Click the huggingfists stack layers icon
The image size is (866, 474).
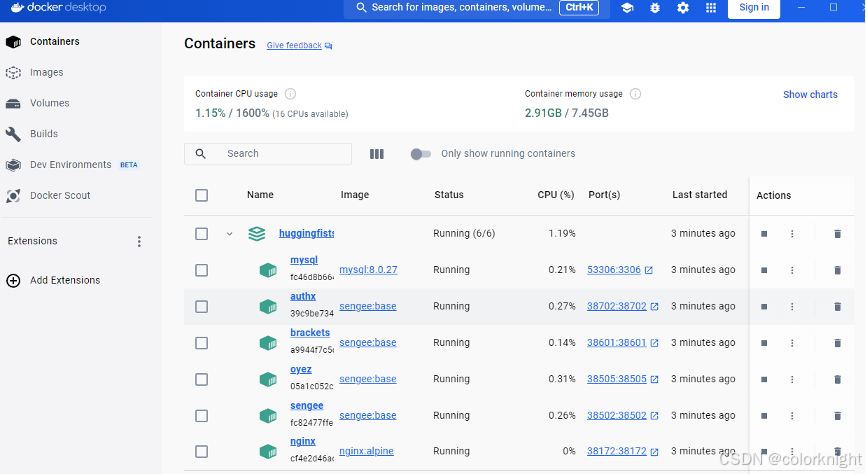coord(257,234)
